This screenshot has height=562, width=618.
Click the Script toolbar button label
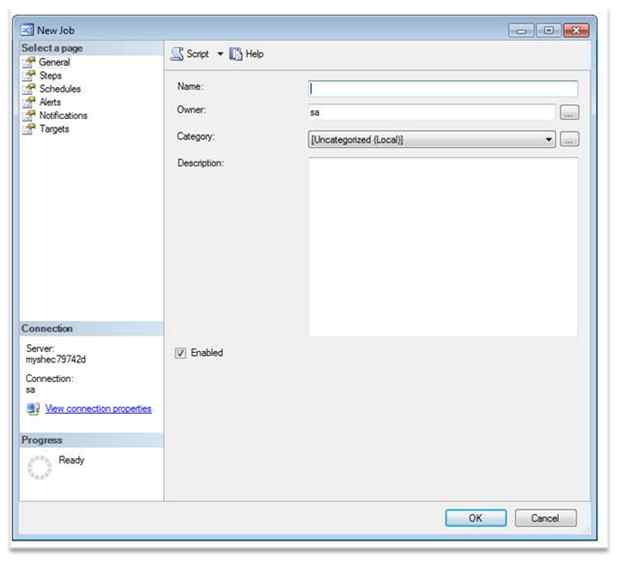pos(197,54)
